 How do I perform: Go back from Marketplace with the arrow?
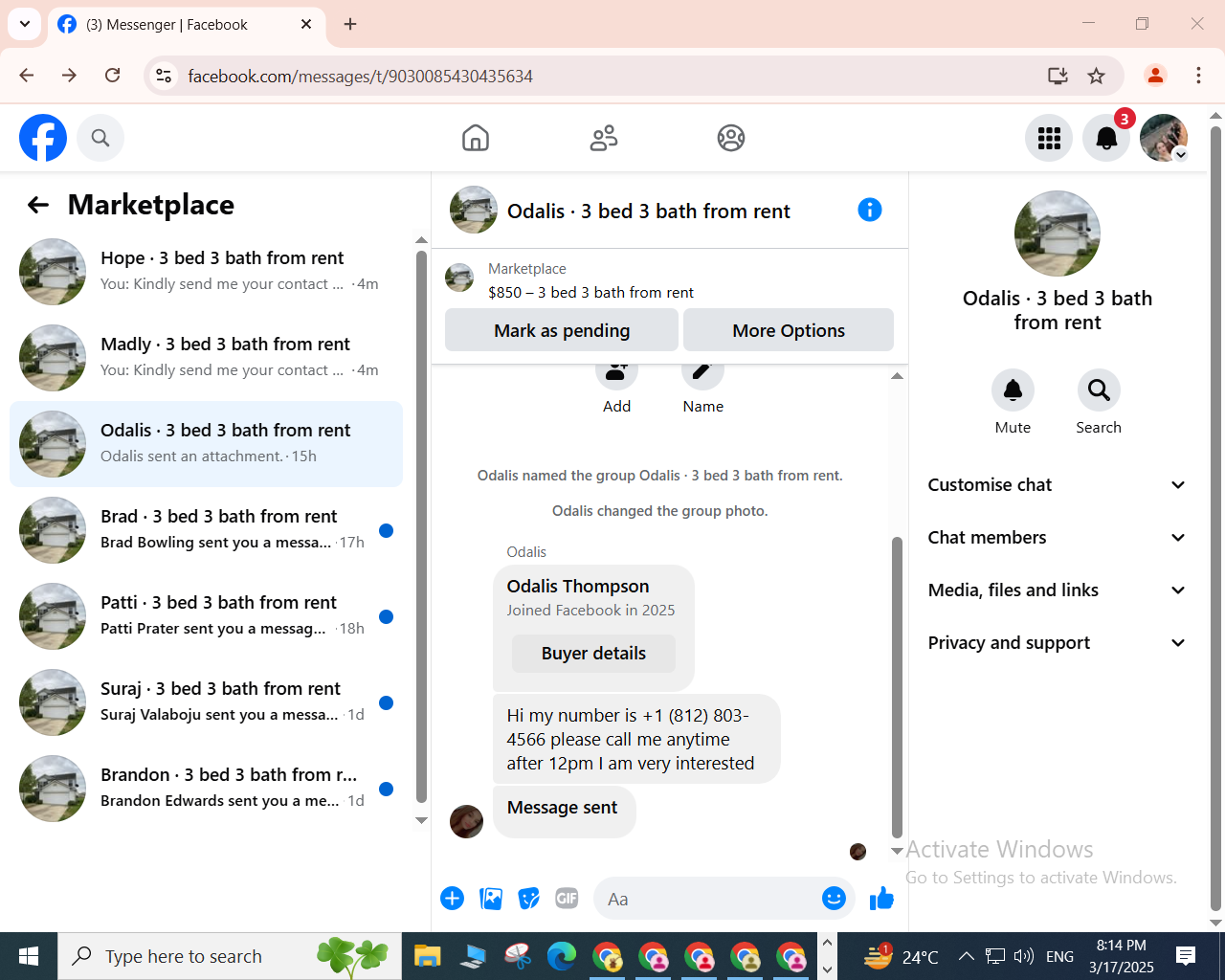click(38, 205)
